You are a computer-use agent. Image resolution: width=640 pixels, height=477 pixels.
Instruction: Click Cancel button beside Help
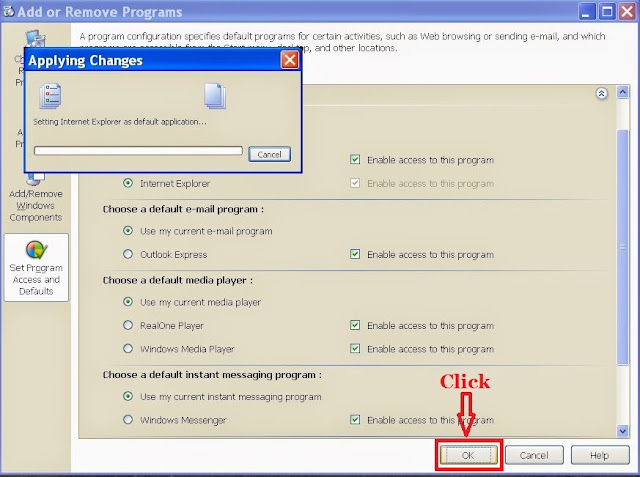534,455
